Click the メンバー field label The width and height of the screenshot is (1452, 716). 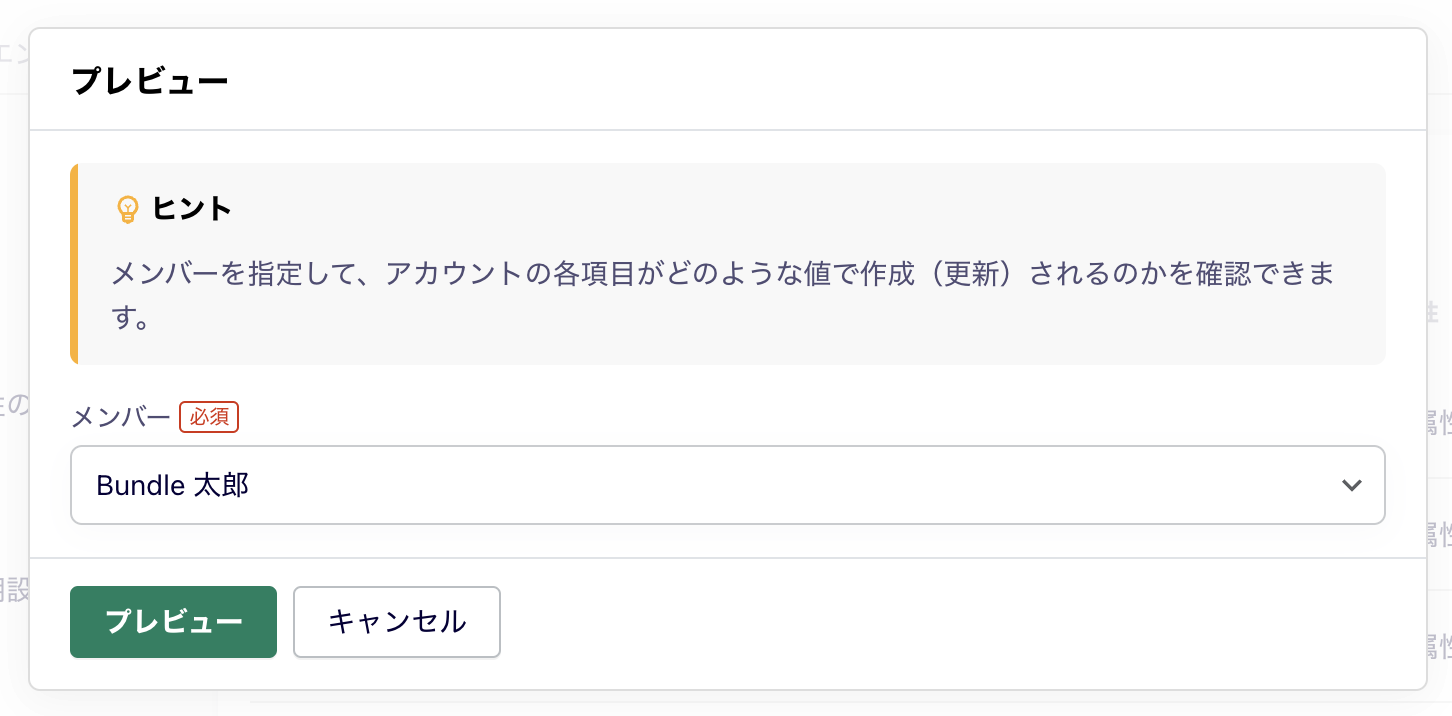pyautogui.click(x=121, y=417)
